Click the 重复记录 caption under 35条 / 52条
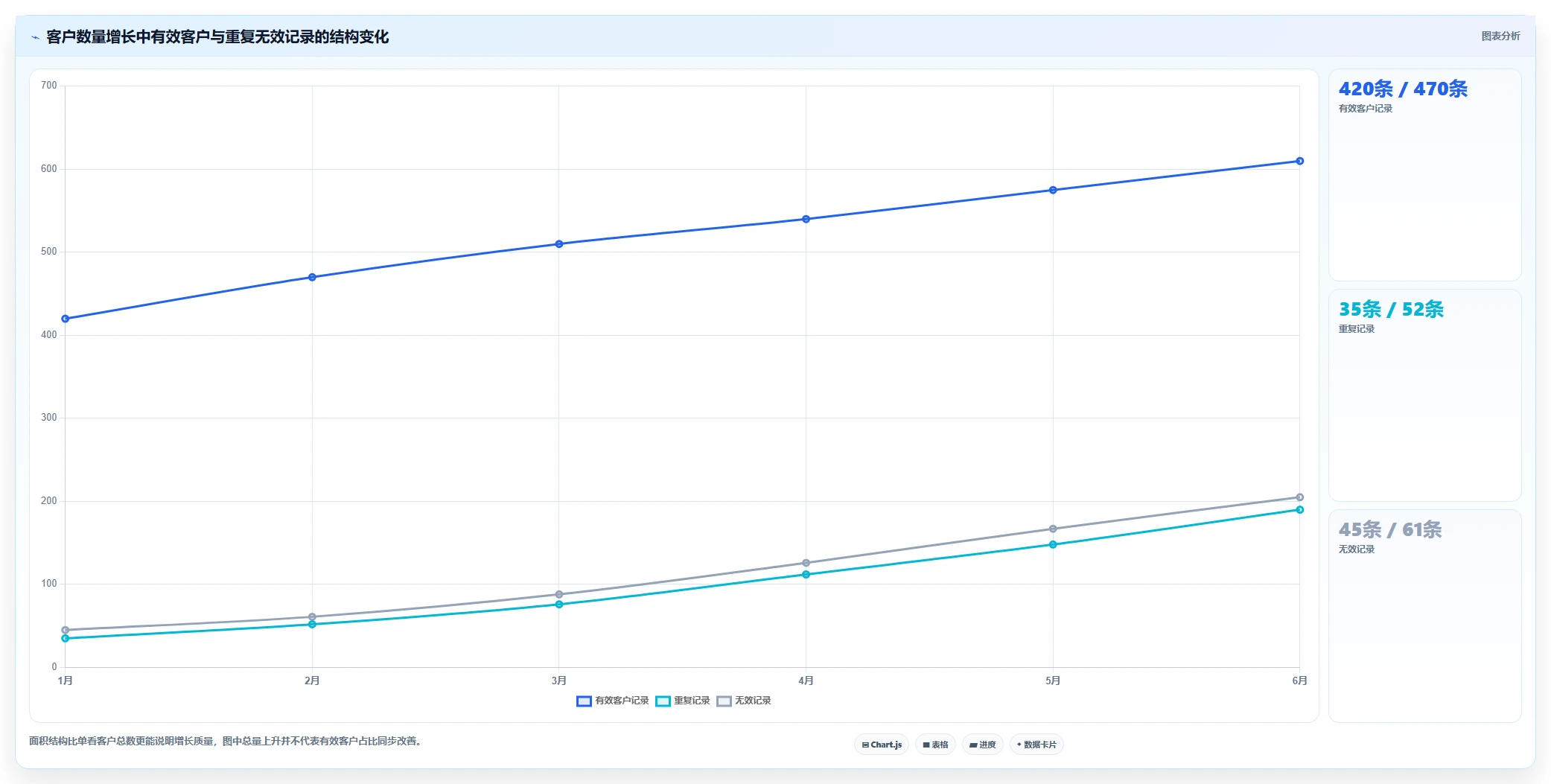Image resolution: width=1551 pixels, height=784 pixels. click(1356, 329)
